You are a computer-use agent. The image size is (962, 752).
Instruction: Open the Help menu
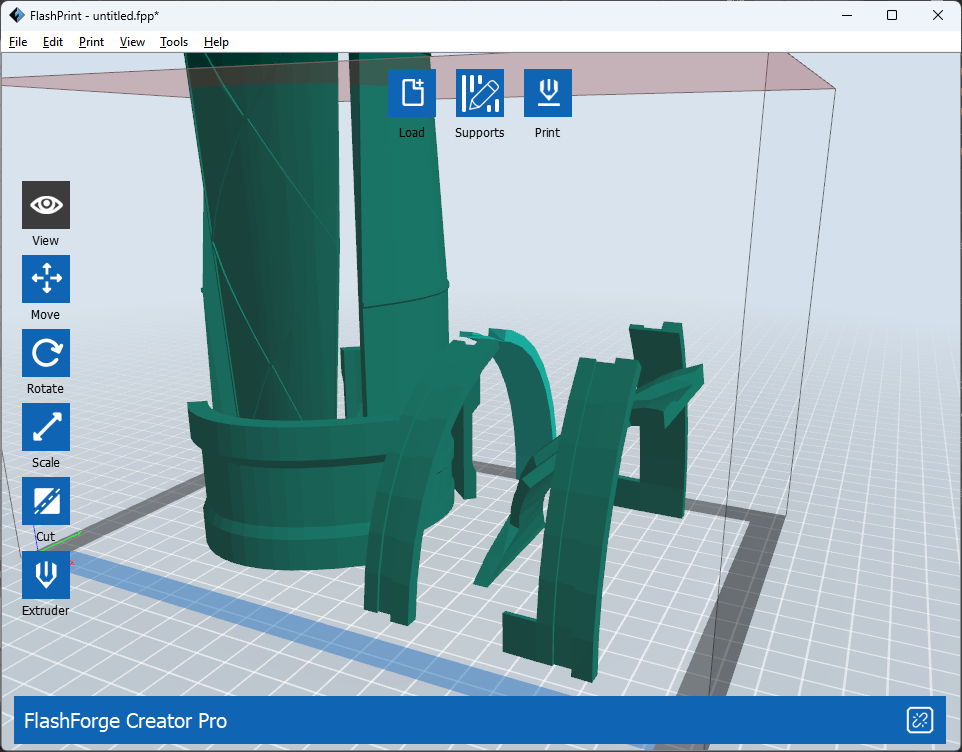point(216,42)
